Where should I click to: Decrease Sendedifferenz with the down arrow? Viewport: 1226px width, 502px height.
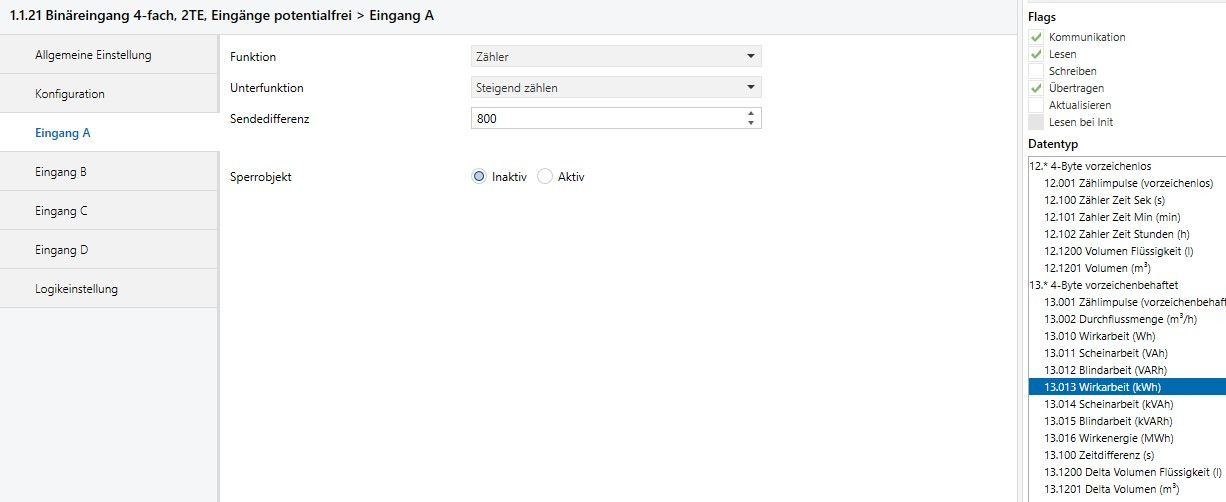tap(750, 124)
